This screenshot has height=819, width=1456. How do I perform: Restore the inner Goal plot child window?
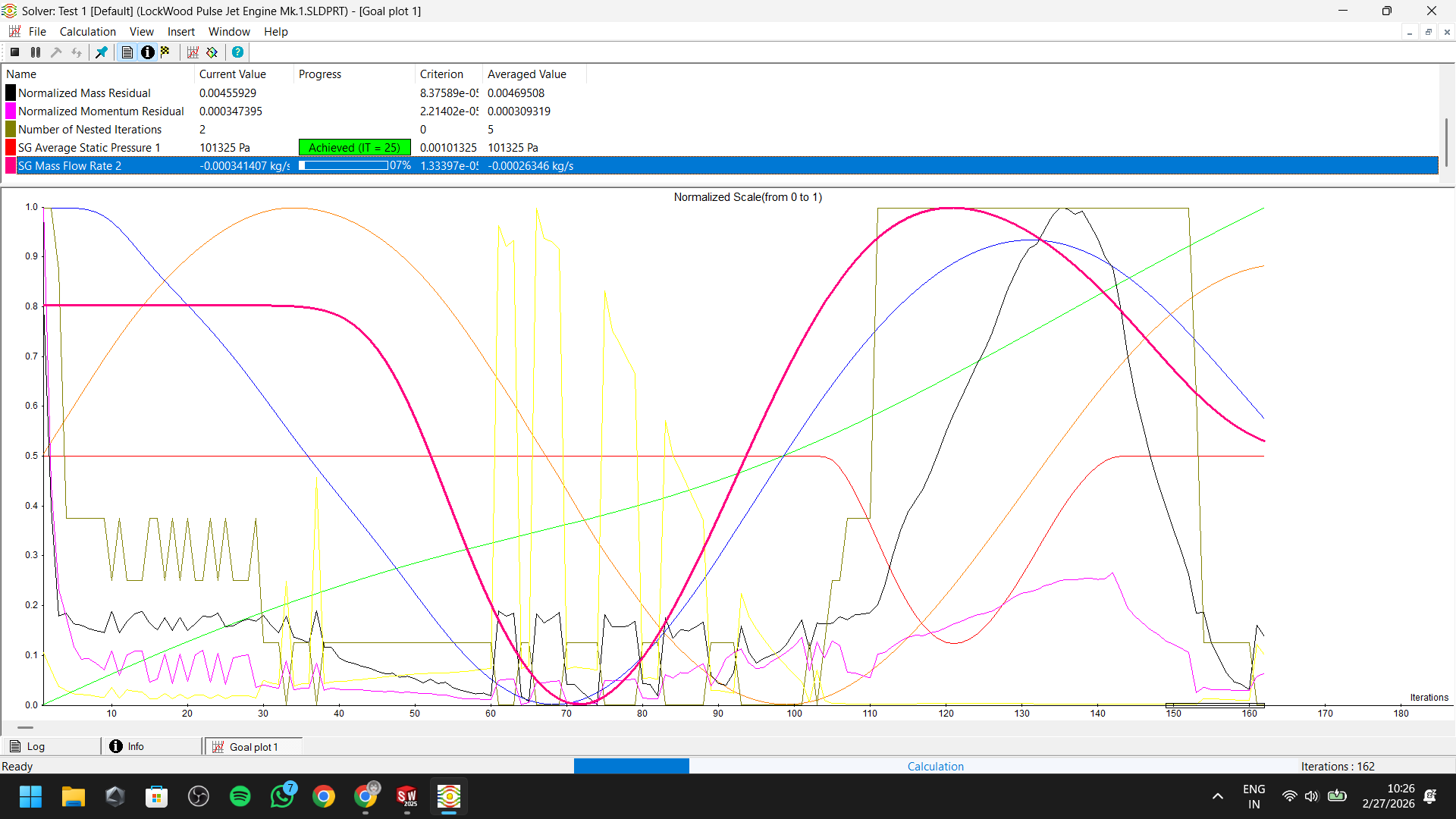pos(1428,32)
